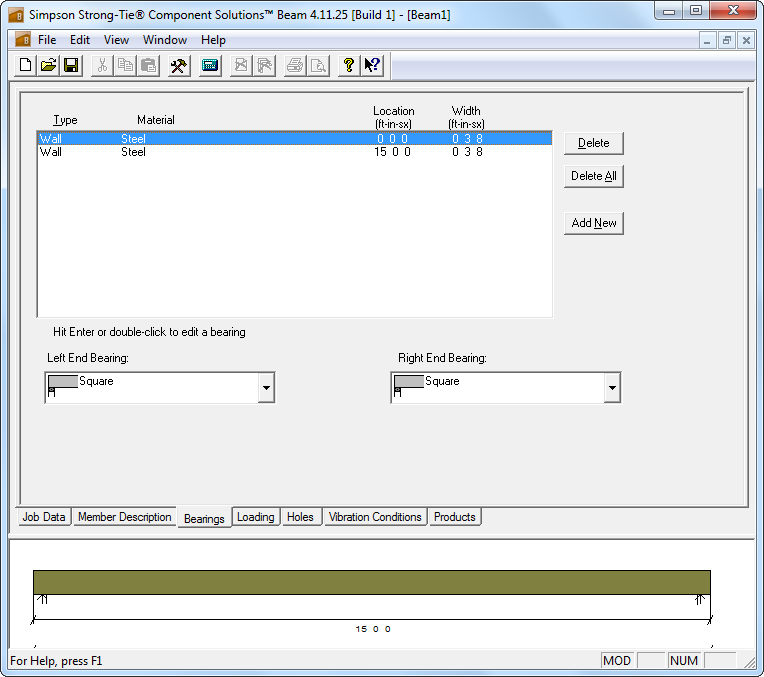Screen dimensions: 764x677
Task: Select the Wall Steel row at location 15 0 0
Action: [295, 152]
